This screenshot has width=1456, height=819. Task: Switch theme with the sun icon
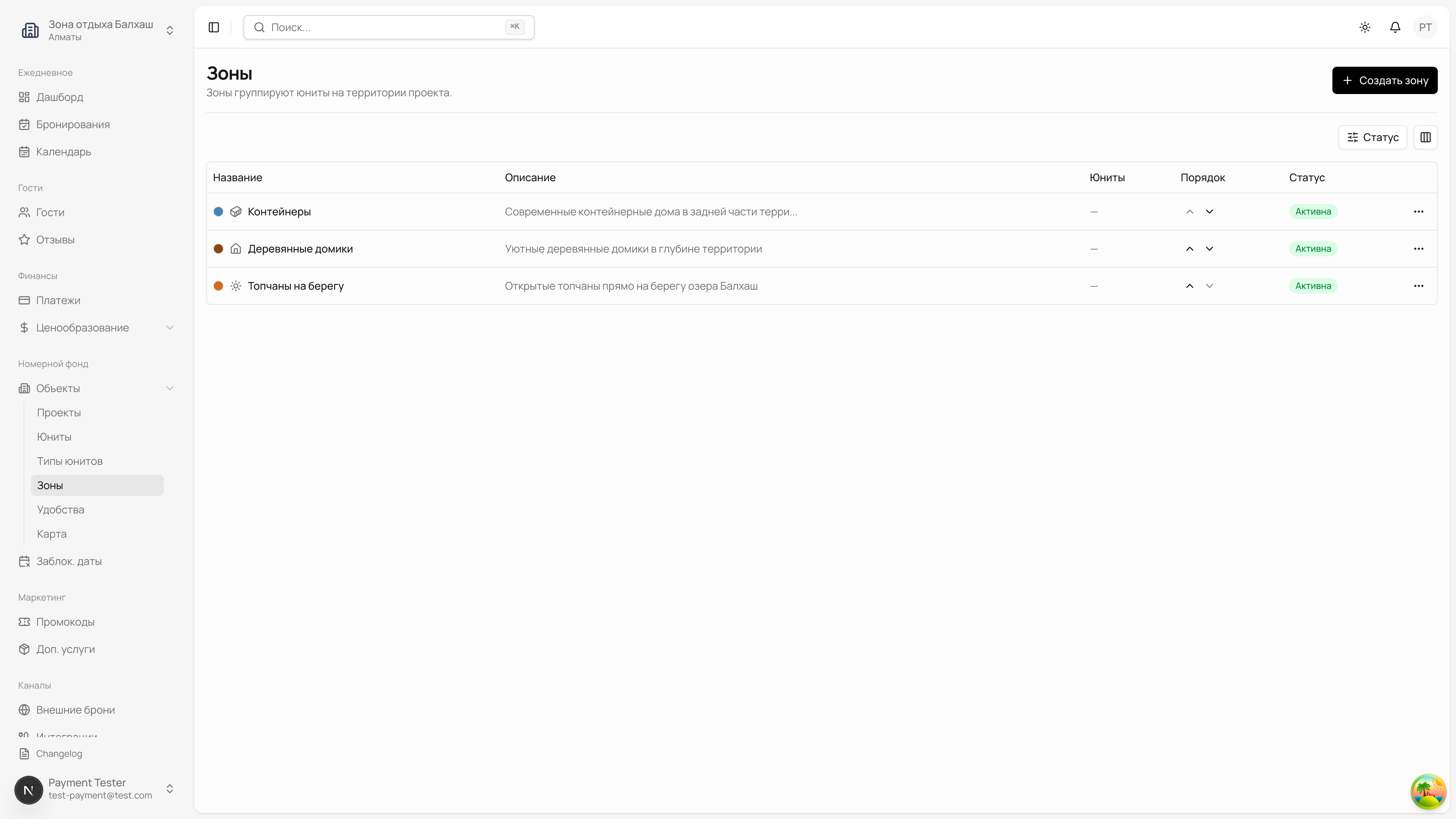1365,27
